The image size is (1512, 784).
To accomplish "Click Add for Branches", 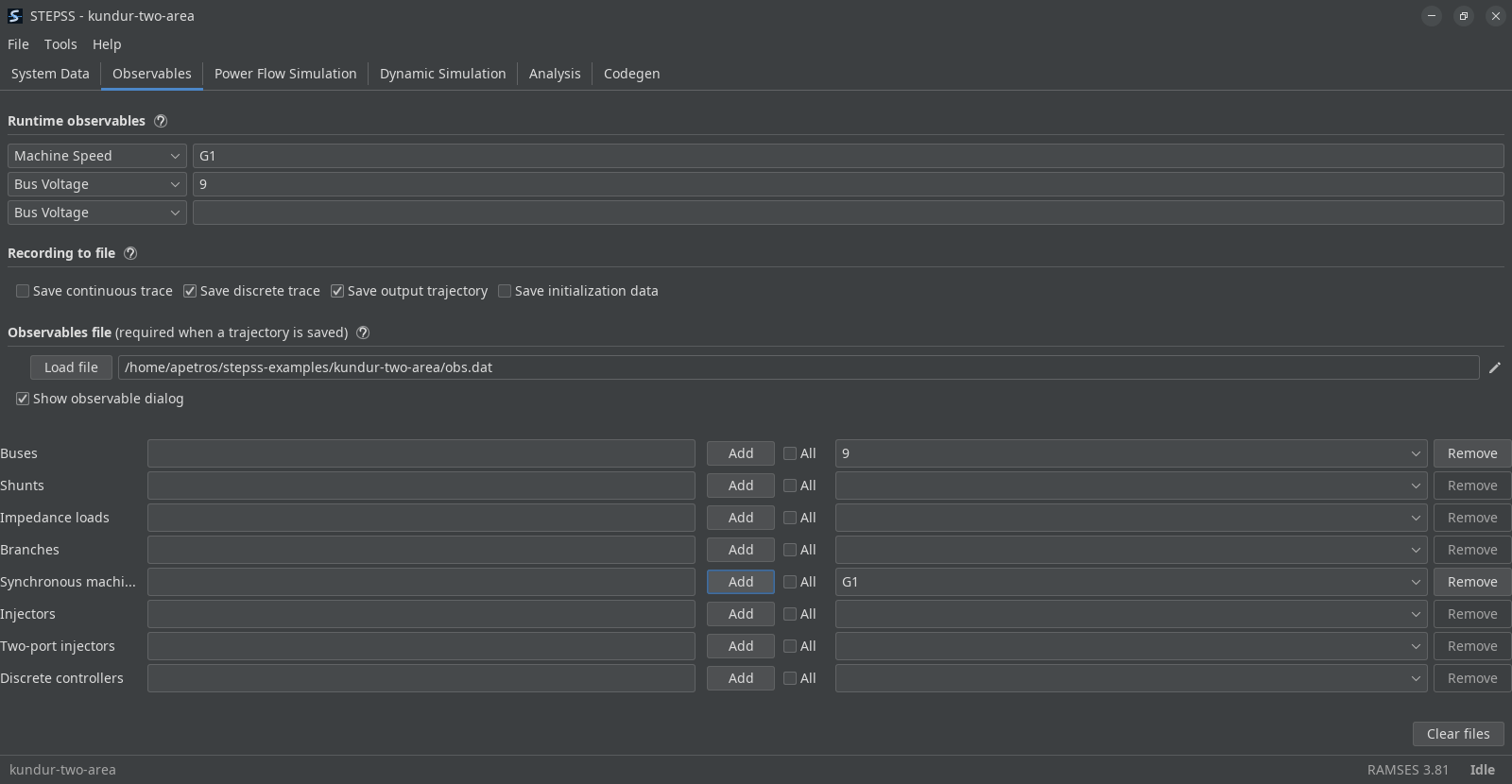I will [x=741, y=550].
